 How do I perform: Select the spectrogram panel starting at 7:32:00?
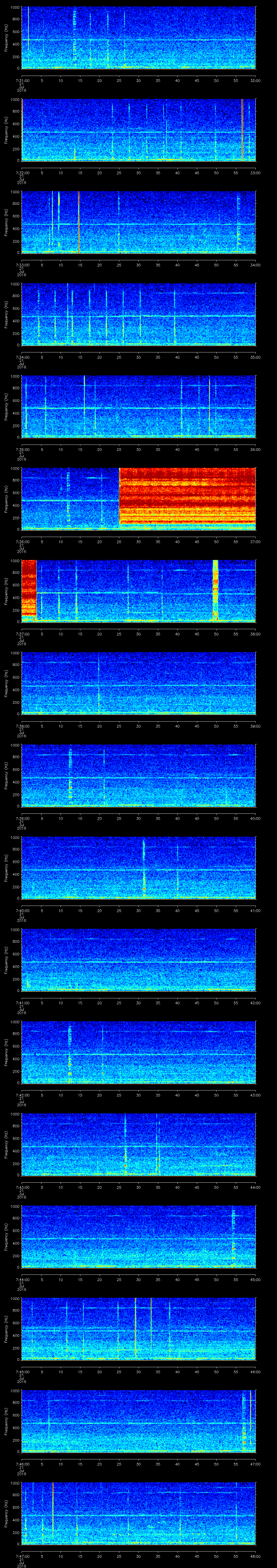(139, 130)
